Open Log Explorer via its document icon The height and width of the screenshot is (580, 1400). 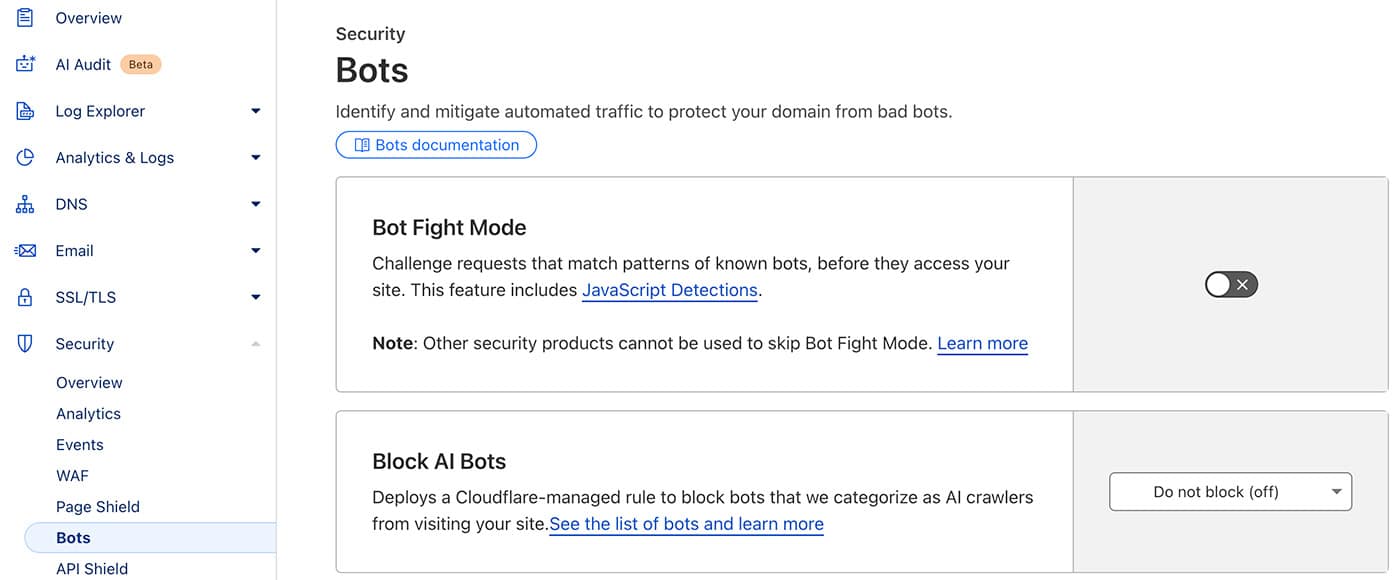coord(25,110)
